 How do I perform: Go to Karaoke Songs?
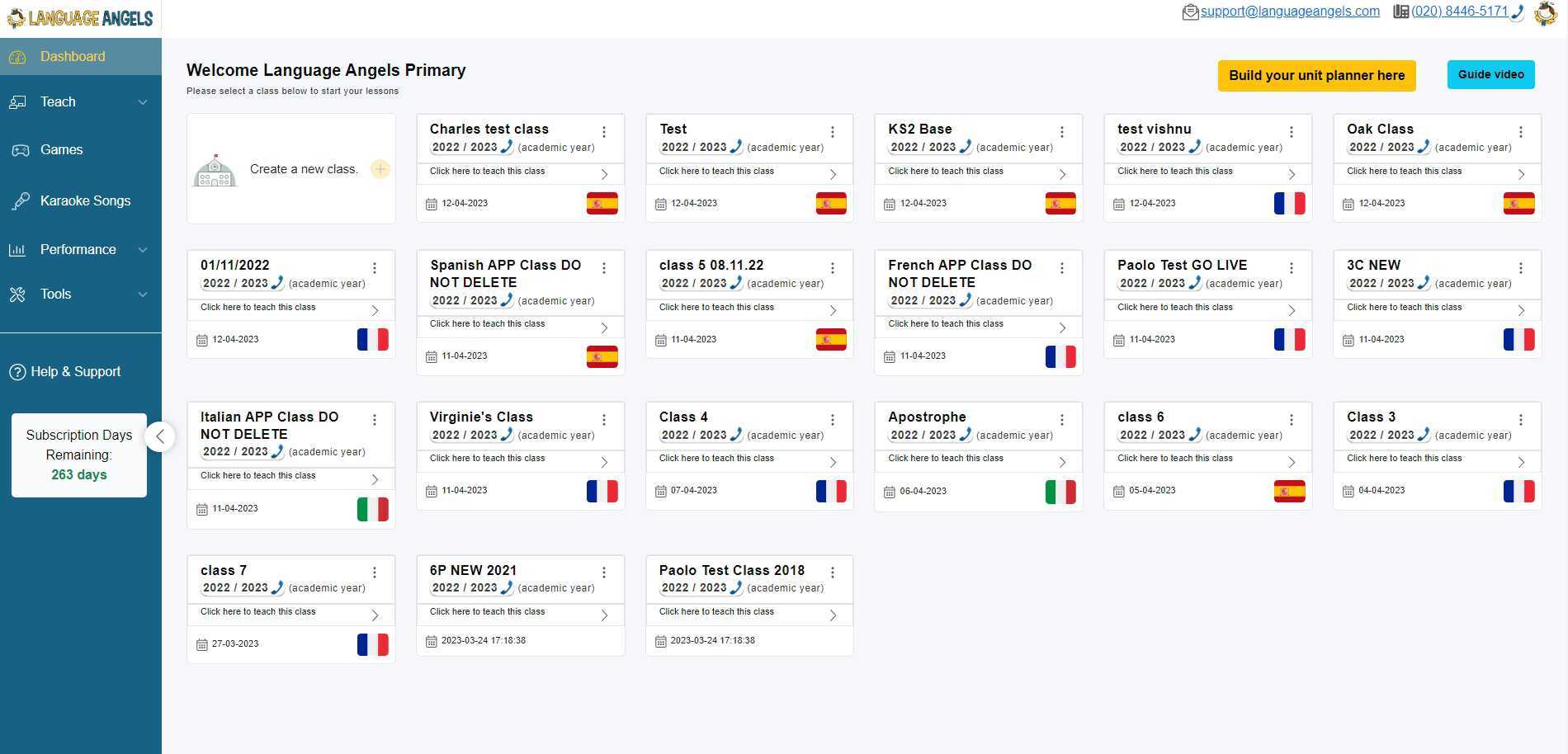85,201
